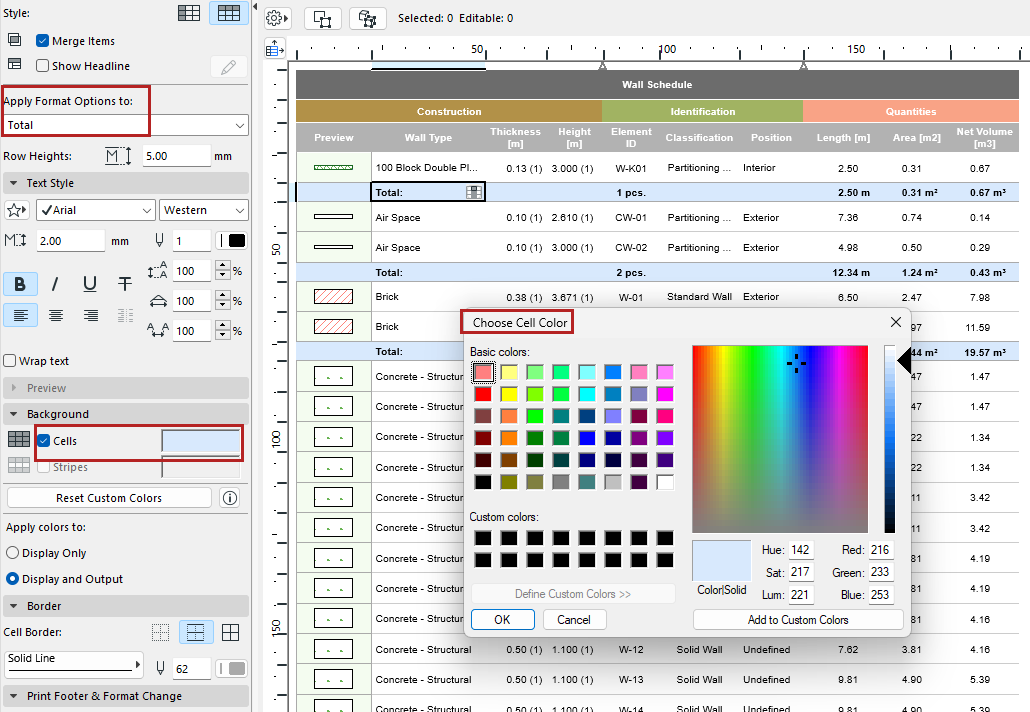This screenshot has width=1030, height=712.
Task: Select the Display Only radio button
Action: 13,553
